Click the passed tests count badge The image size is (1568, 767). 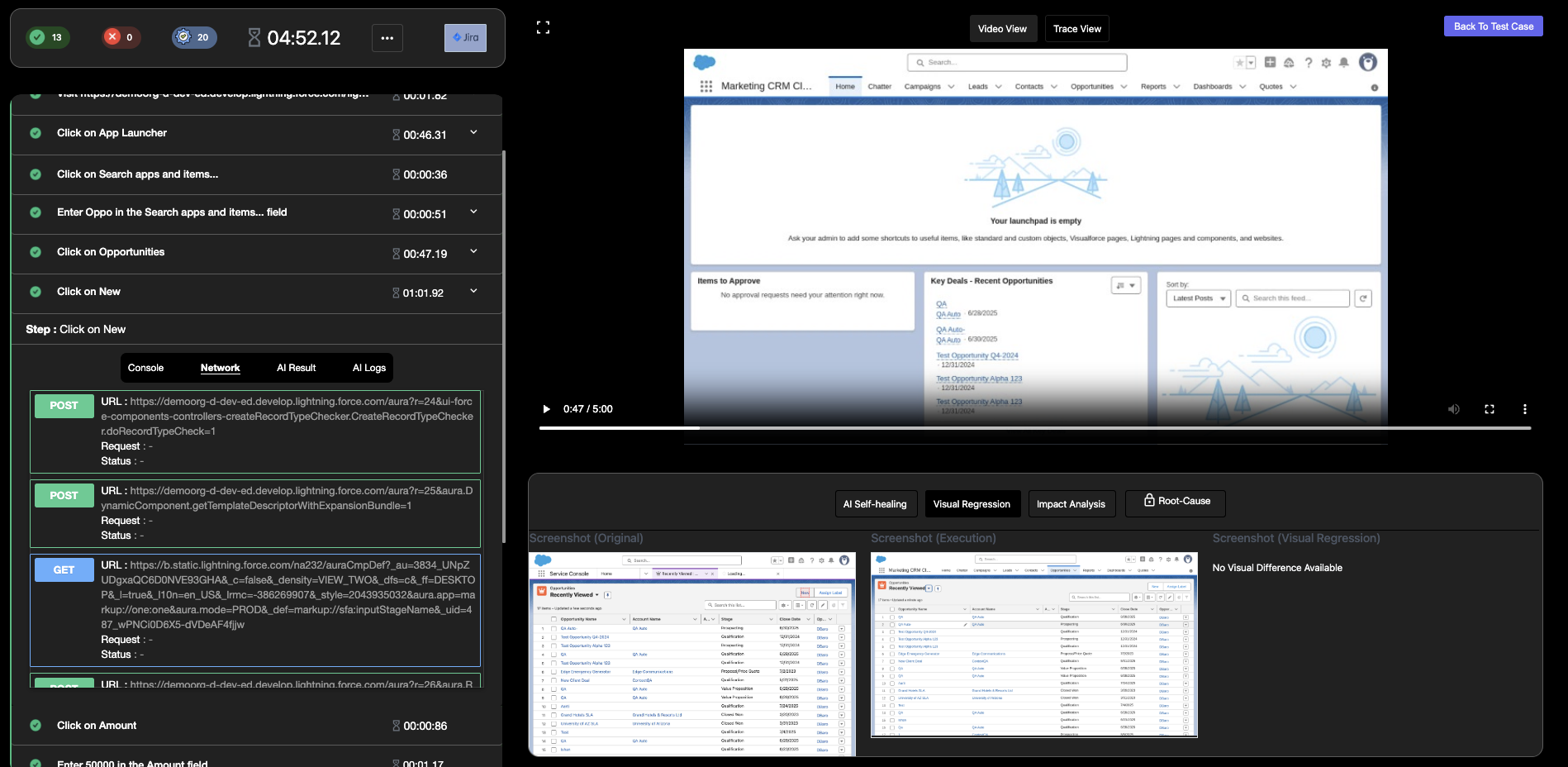(48, 37)
